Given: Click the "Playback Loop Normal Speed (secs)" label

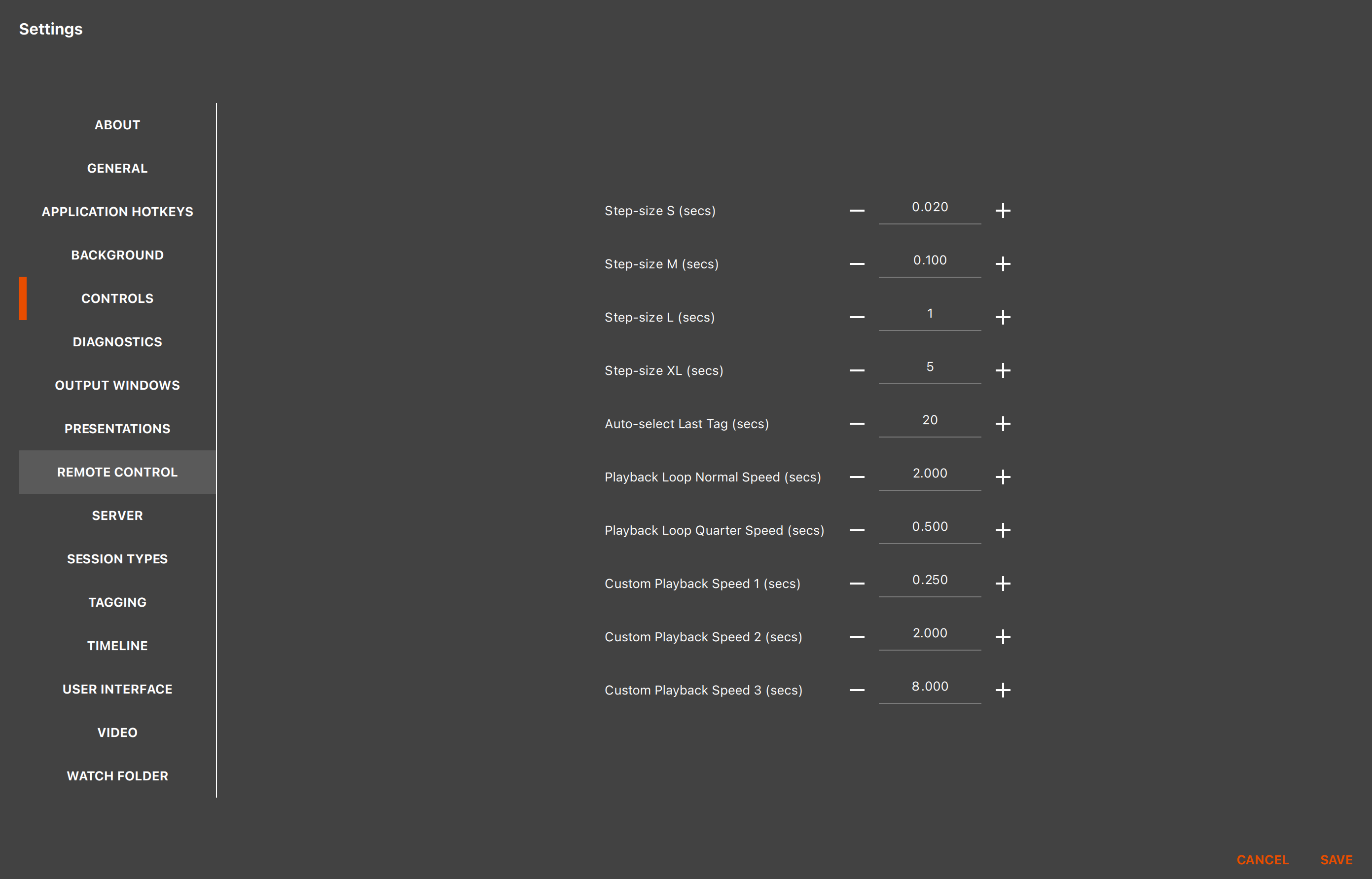Looking at the screenshot, I should [713, 477].
